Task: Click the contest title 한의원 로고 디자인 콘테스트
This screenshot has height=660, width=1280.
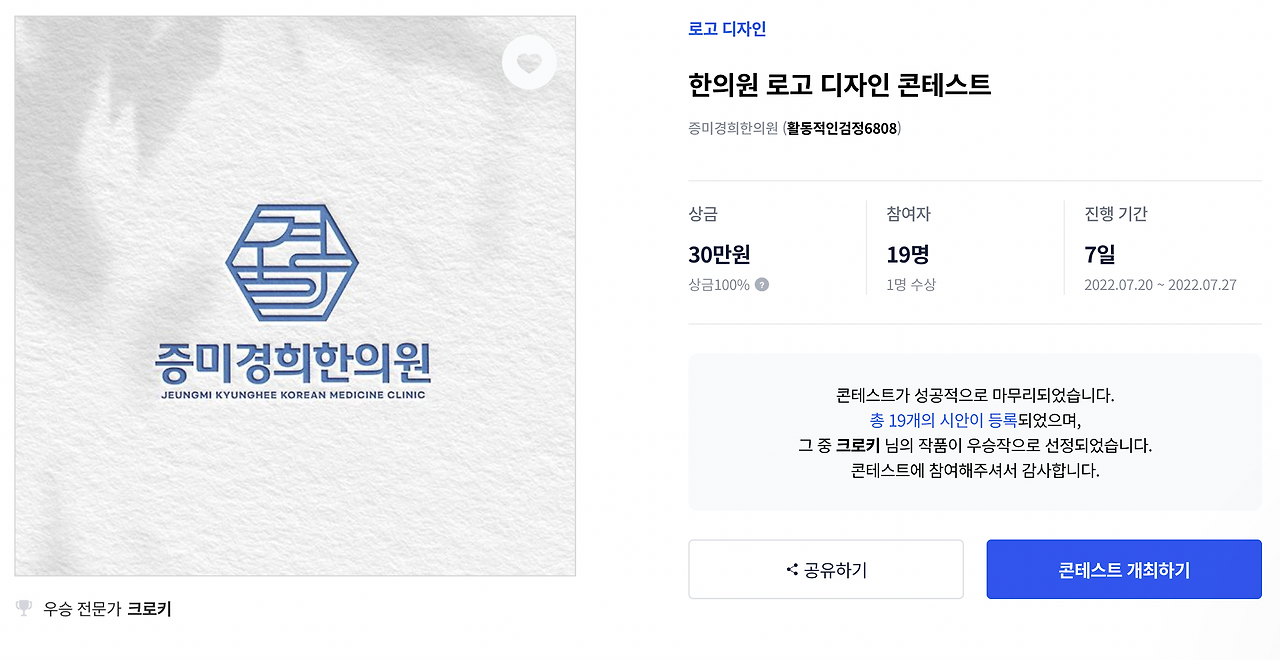Action: (x=838, y=86)
